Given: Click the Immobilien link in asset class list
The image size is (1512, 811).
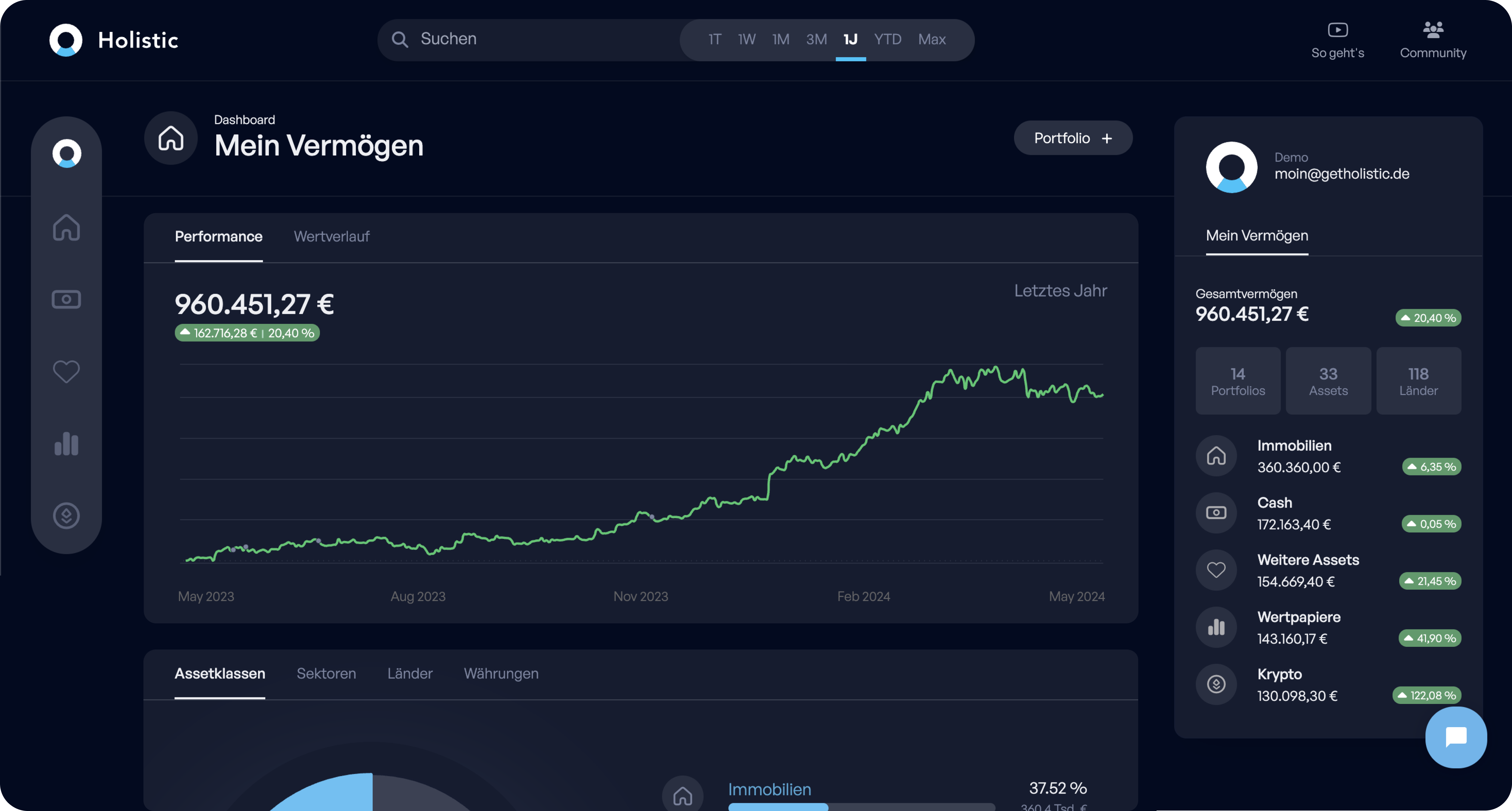Looking at the screenshot, I should pyautogui.click(x=770, y=789).
